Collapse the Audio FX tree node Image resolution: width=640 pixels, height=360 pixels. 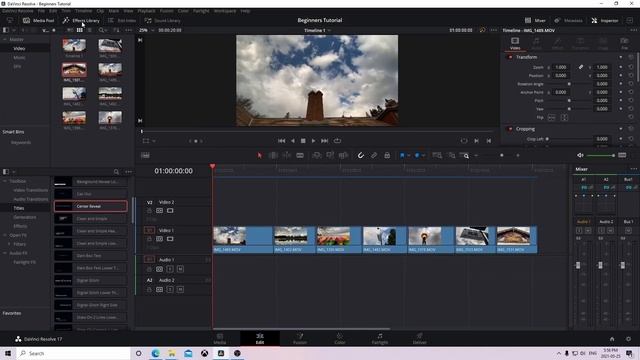(5, 253)
